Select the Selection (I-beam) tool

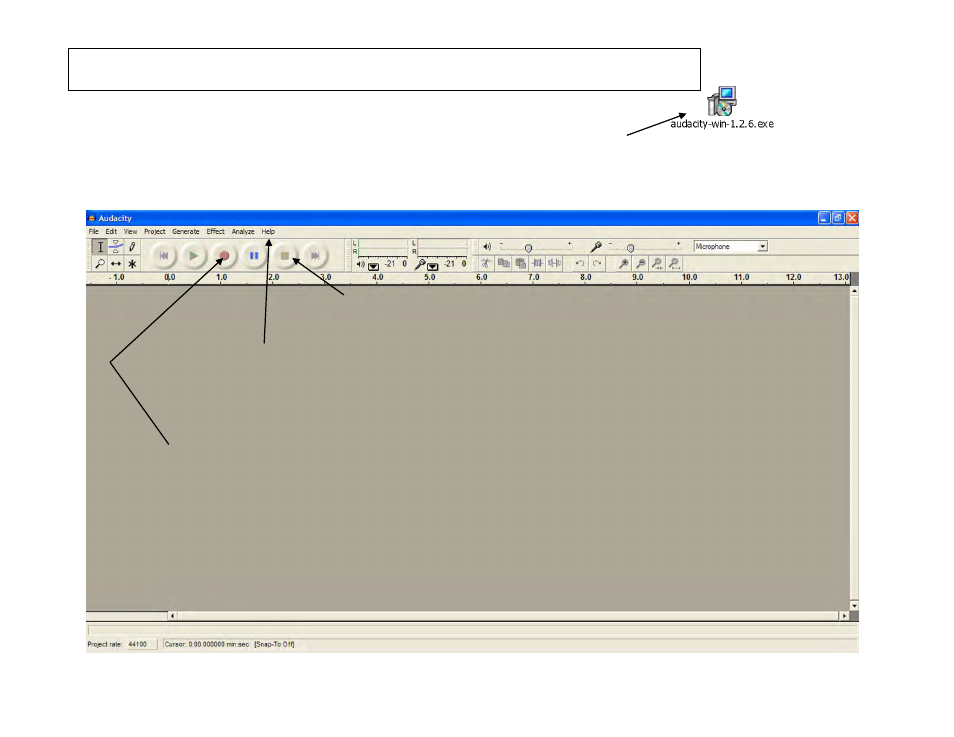(100, 247)
